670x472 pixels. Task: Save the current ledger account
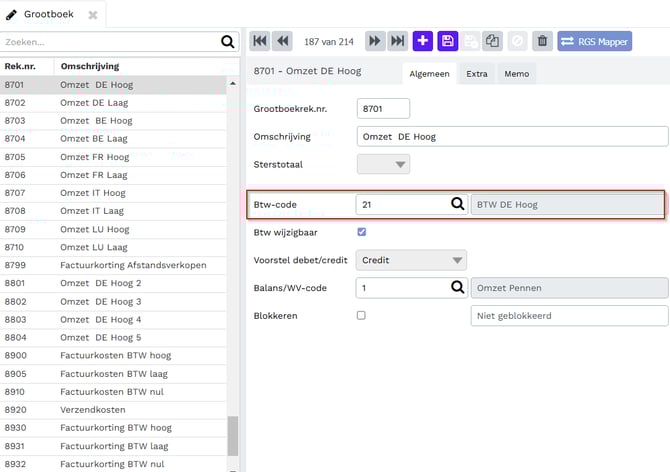coord(447,41)
